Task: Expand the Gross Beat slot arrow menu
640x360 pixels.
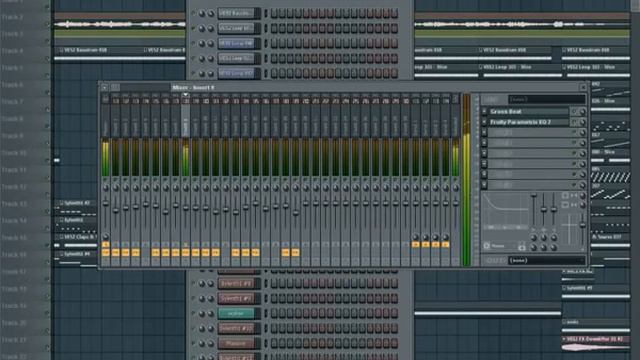Action: pos(484,111)
